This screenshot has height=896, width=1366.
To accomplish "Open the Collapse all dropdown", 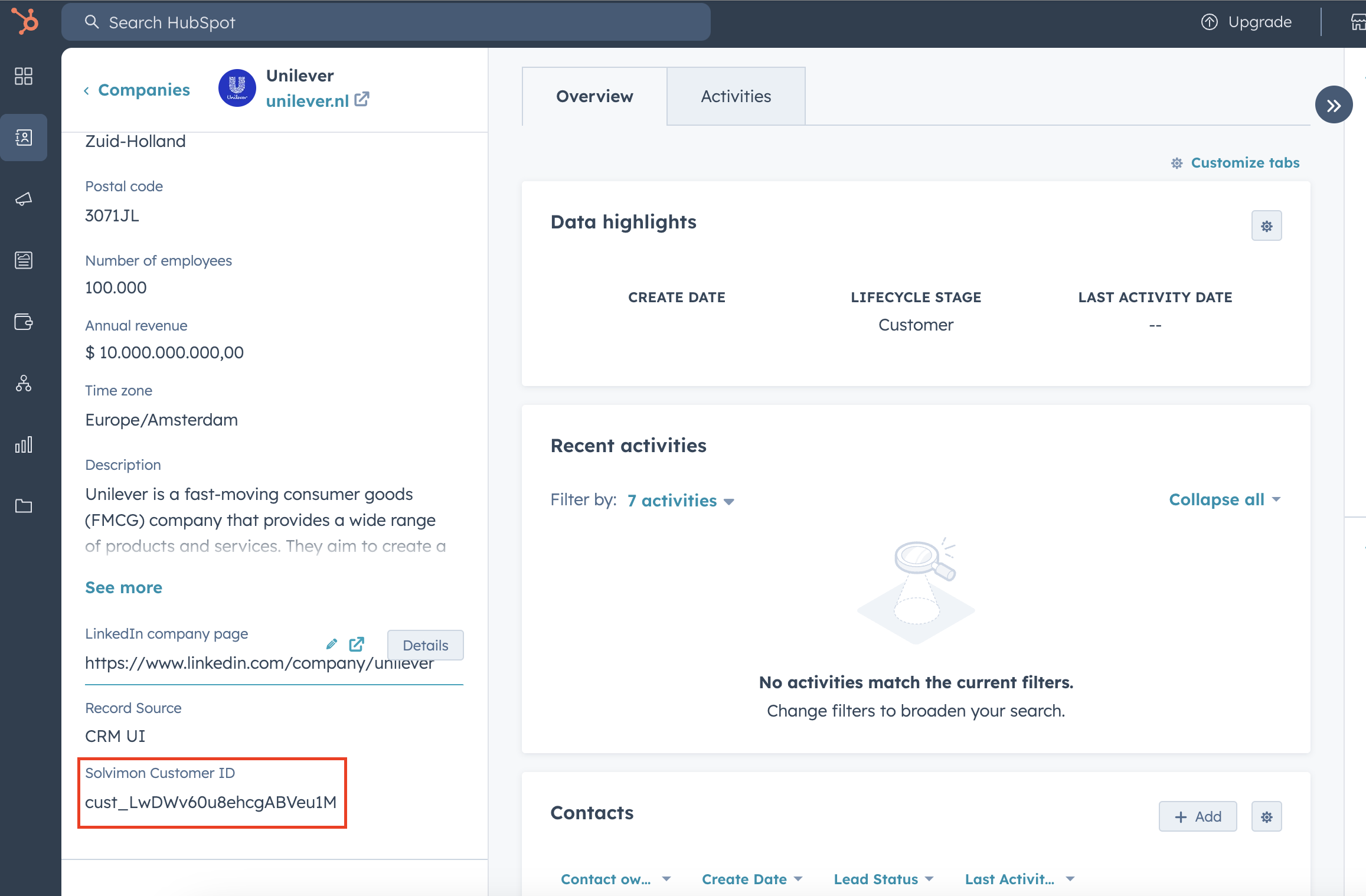I will coord(1224,499).
